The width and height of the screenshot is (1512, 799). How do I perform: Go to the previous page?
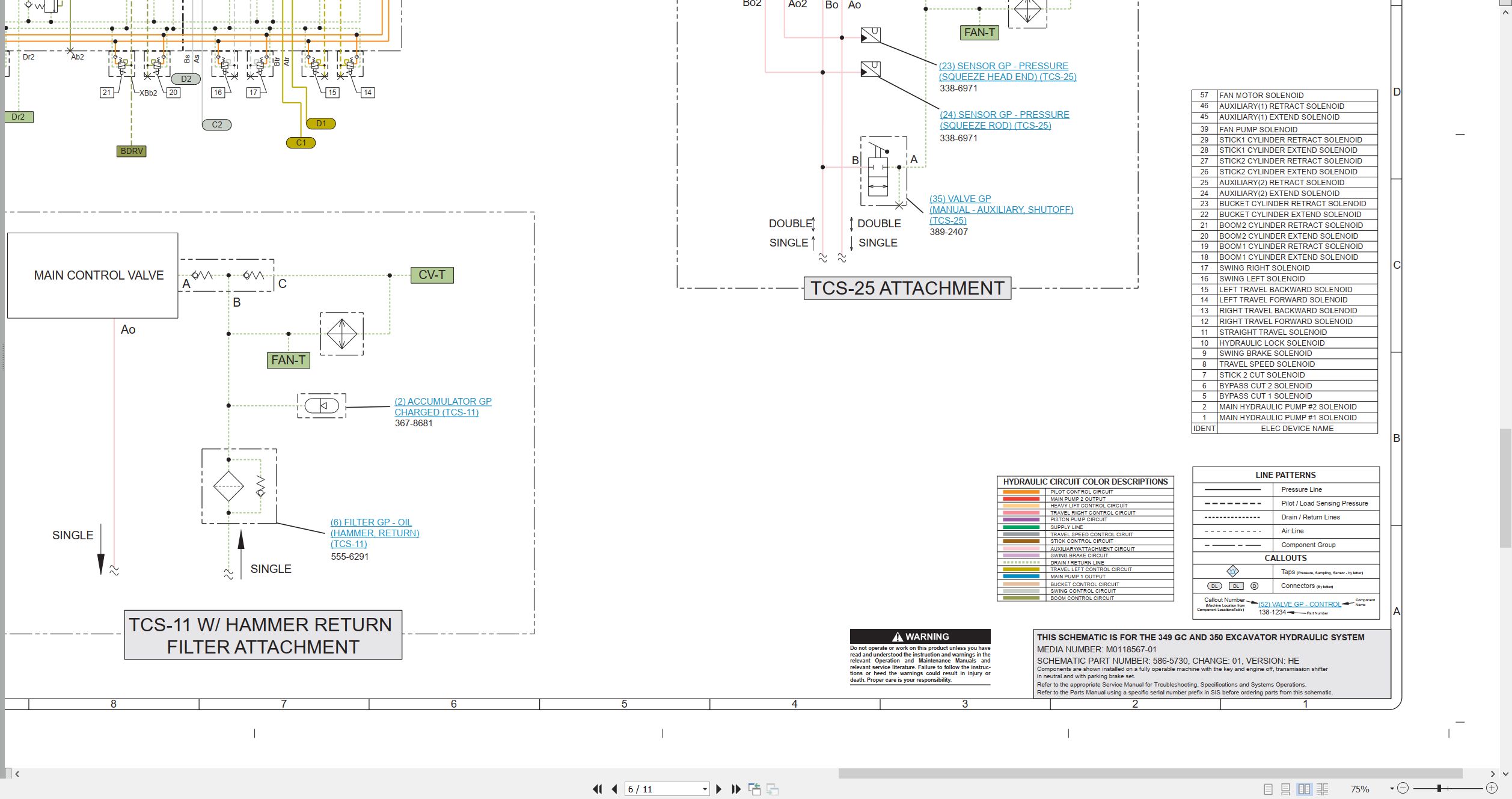click(x=614, y=789)
